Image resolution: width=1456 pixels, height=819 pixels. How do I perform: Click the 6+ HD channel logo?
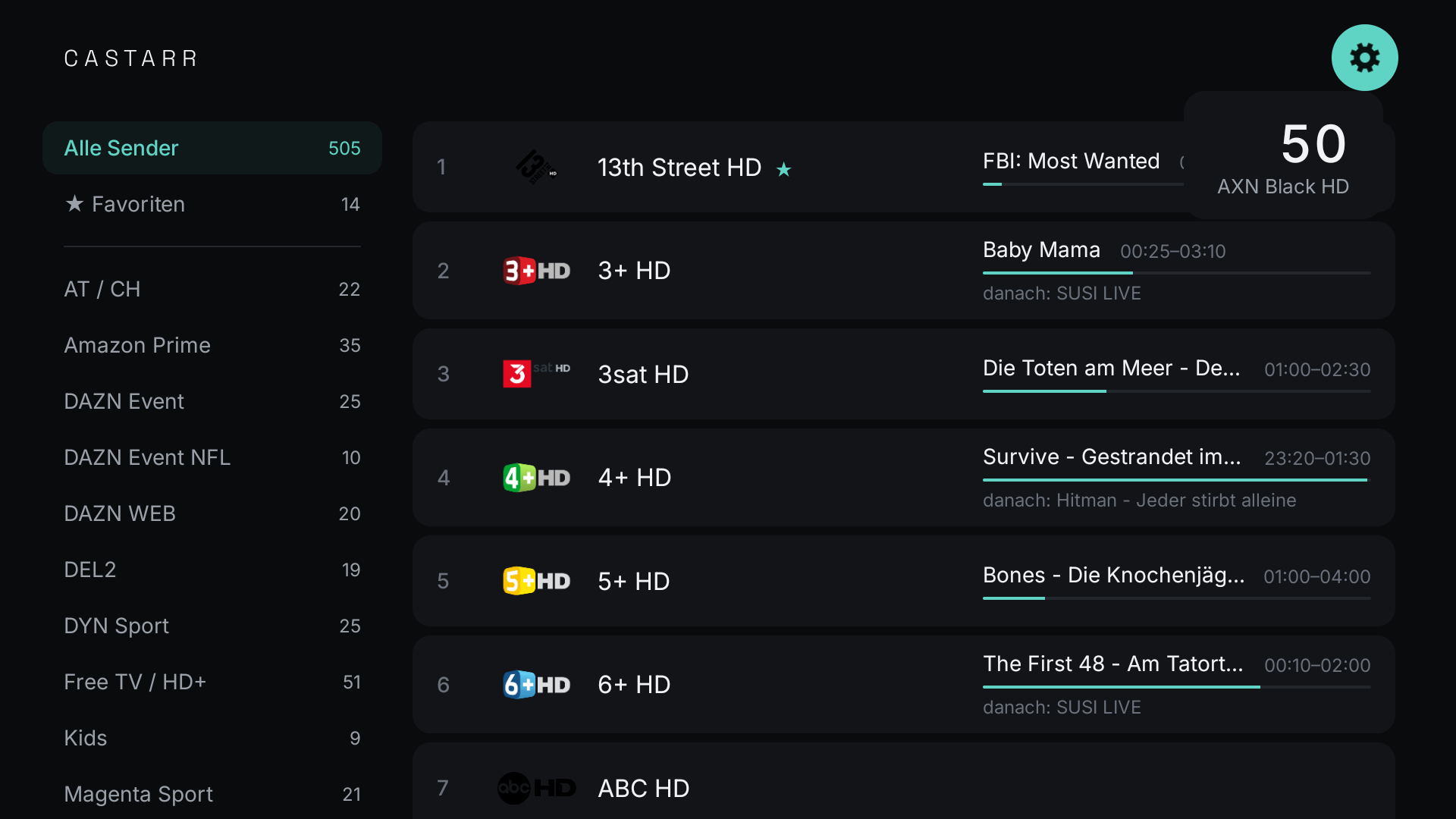click(536, 685)
